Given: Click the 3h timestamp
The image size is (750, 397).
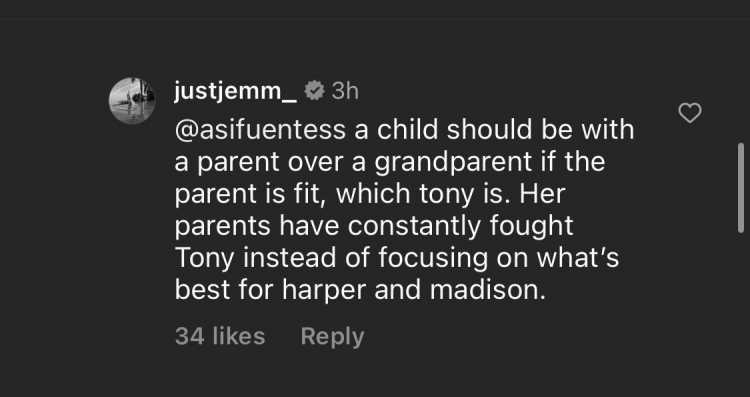Looking at the screenshot, I should coord(344,91).
